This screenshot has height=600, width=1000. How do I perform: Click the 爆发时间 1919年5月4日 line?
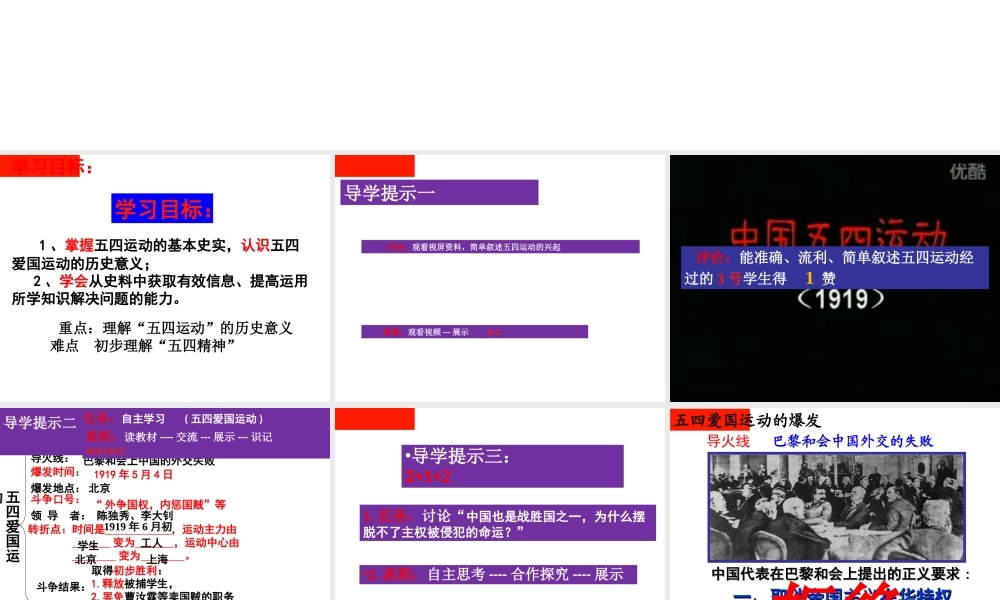[102, 474]
